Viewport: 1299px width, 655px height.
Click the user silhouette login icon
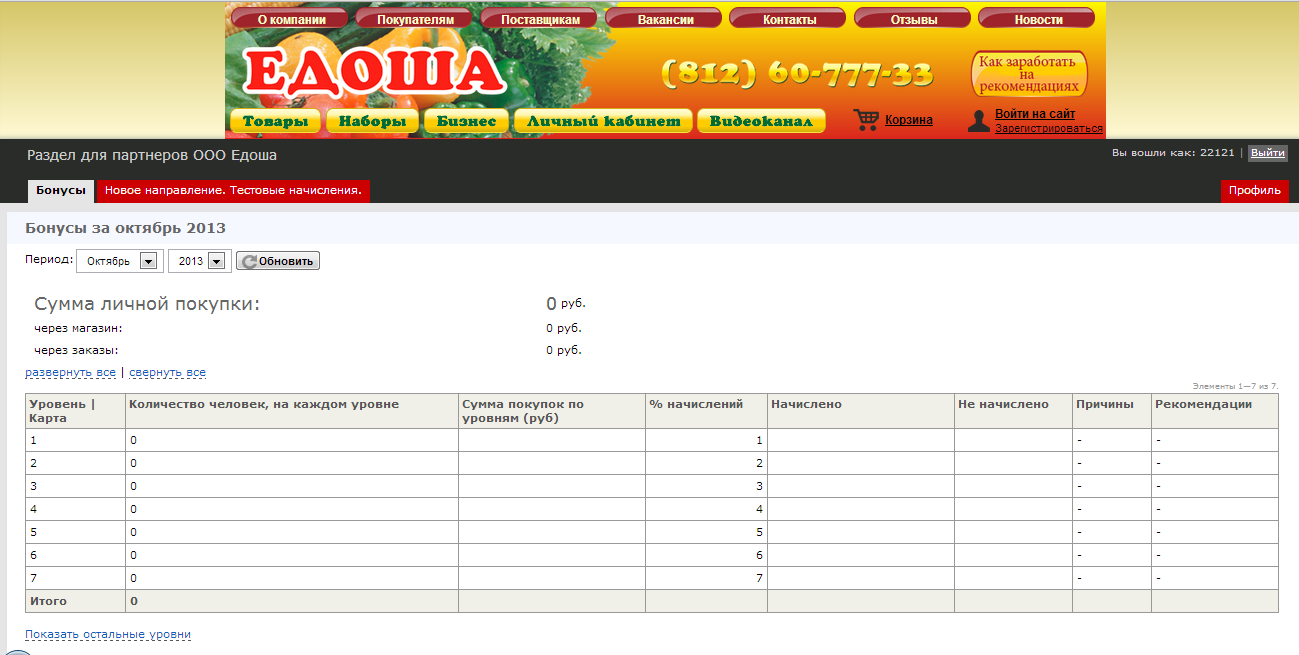[x=978, y=121]
